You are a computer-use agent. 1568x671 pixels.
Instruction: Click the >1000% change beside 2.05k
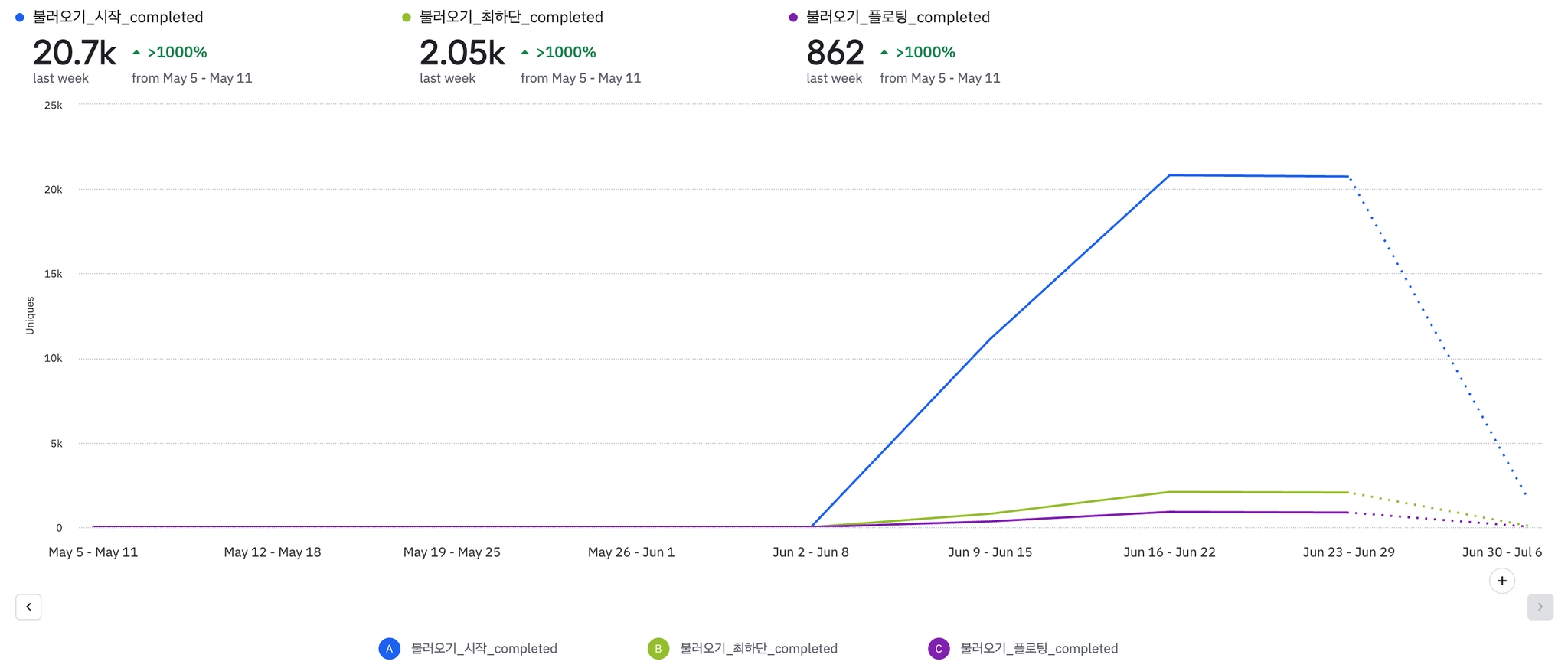tap(566, 53)
